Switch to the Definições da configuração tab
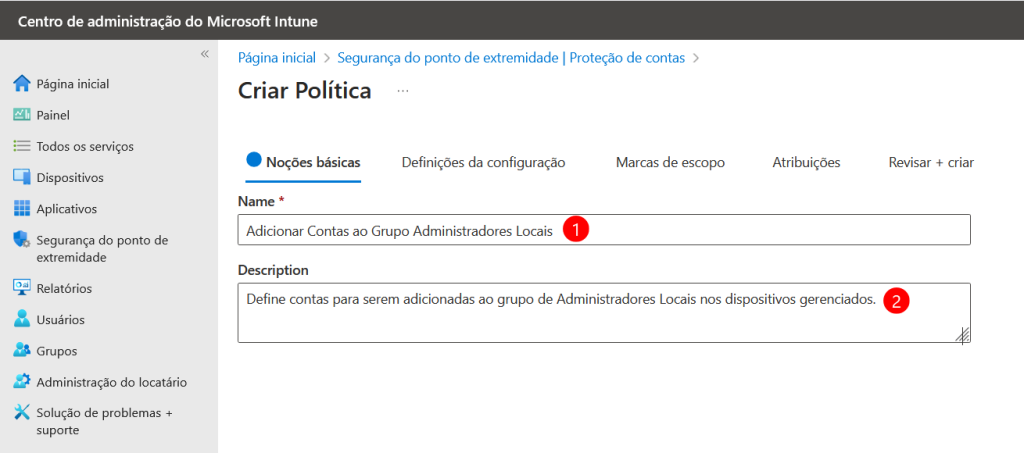The image size is (1024, 453). pyautogui.click(x=483, y=163)
